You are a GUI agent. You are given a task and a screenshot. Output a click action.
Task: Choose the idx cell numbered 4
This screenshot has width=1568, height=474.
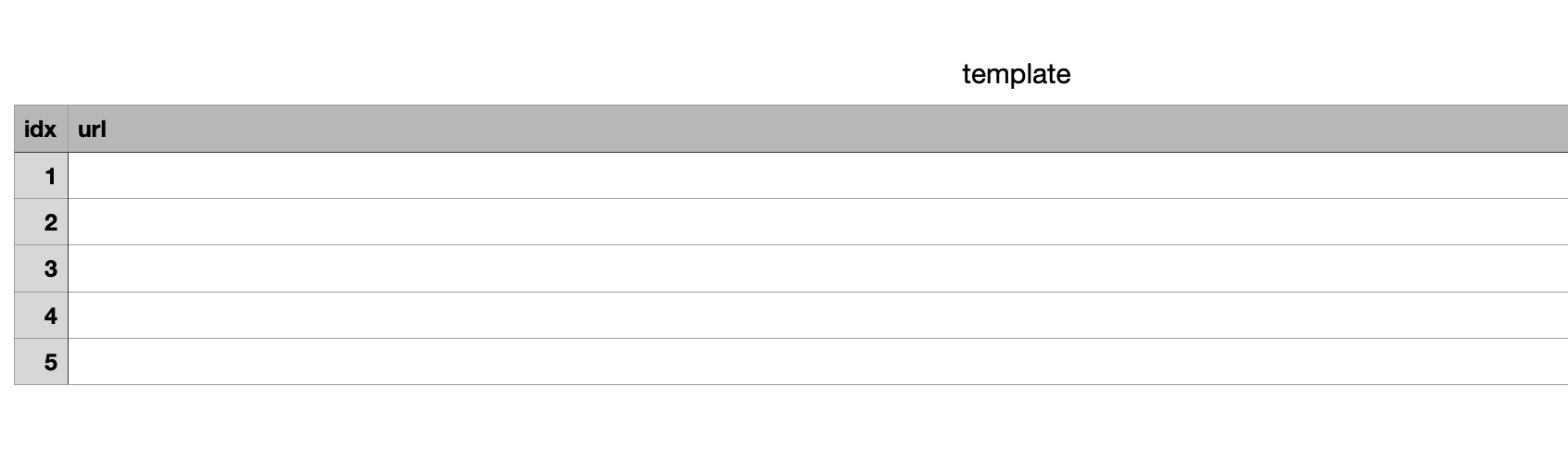41,316
